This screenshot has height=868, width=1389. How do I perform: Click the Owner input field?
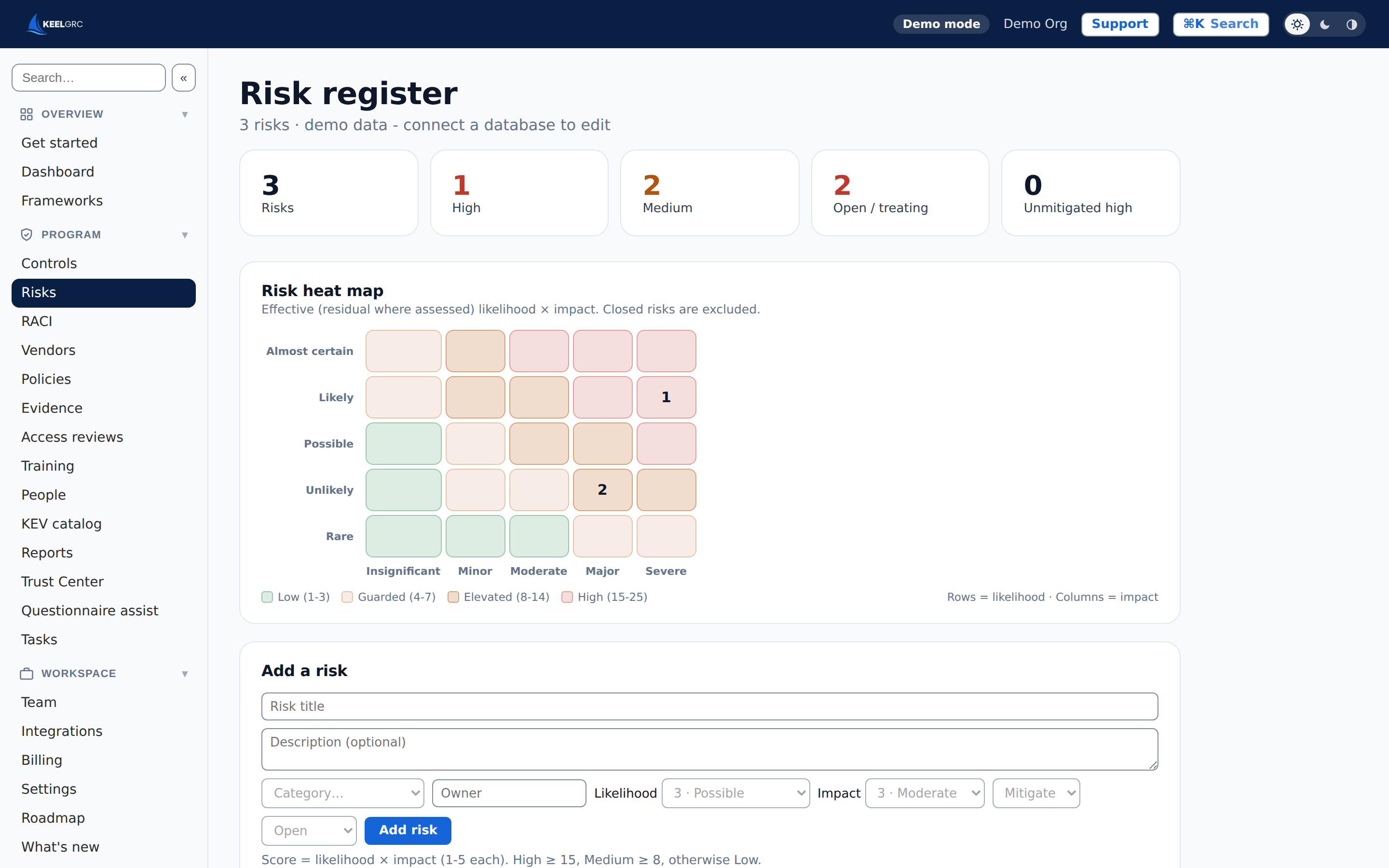click(509, 793)
